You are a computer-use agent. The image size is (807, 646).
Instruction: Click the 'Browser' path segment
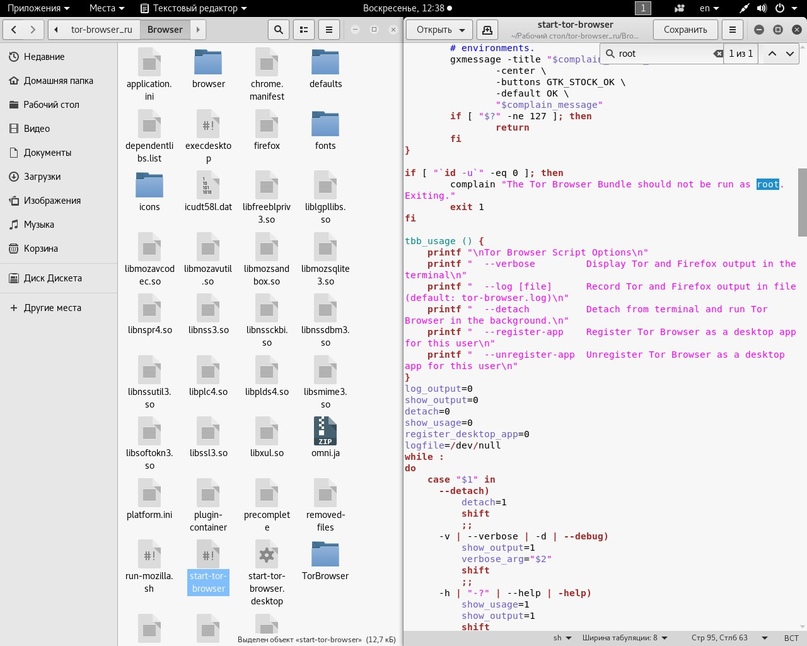165,29
